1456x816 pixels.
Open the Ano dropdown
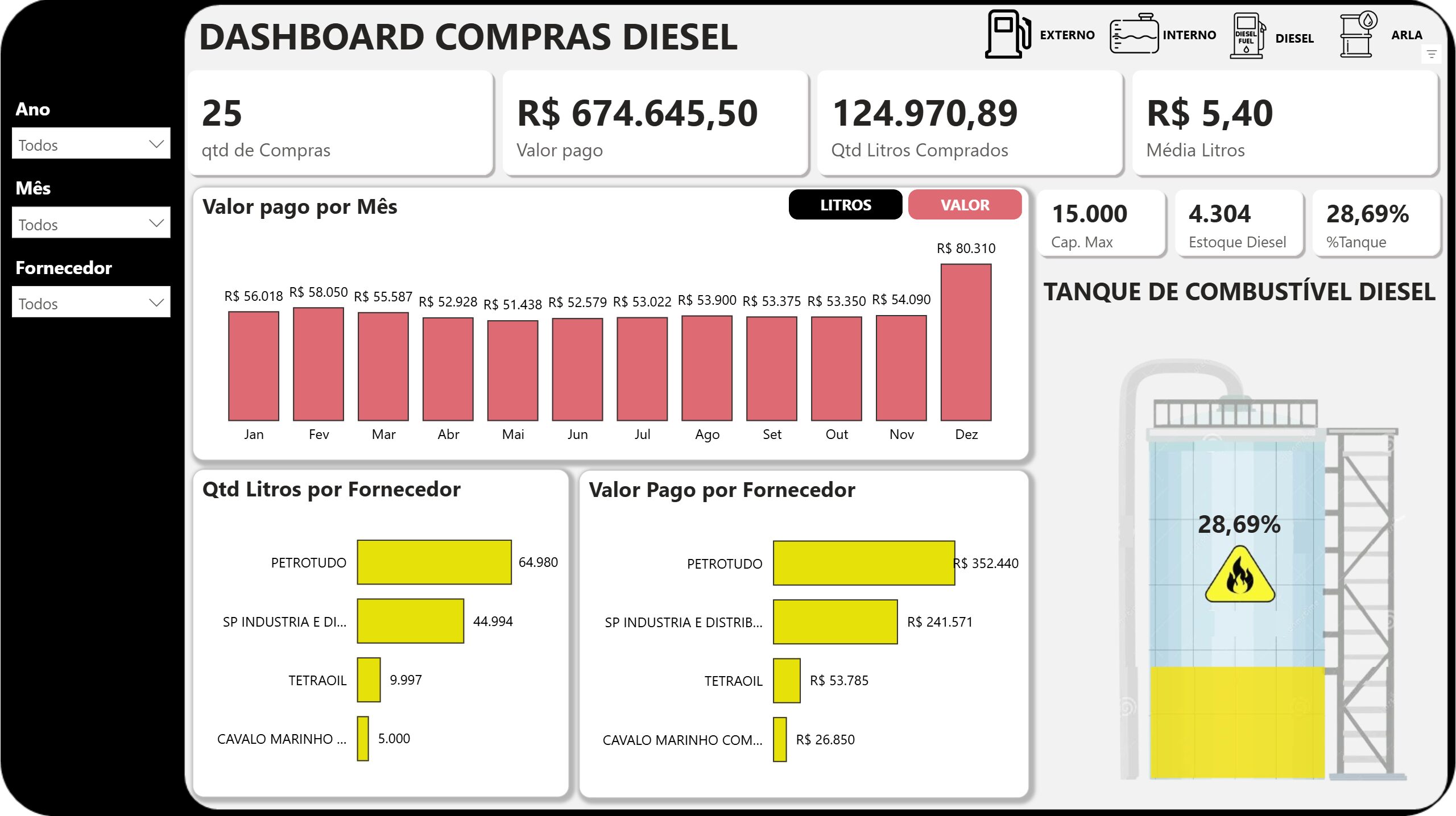90,144
